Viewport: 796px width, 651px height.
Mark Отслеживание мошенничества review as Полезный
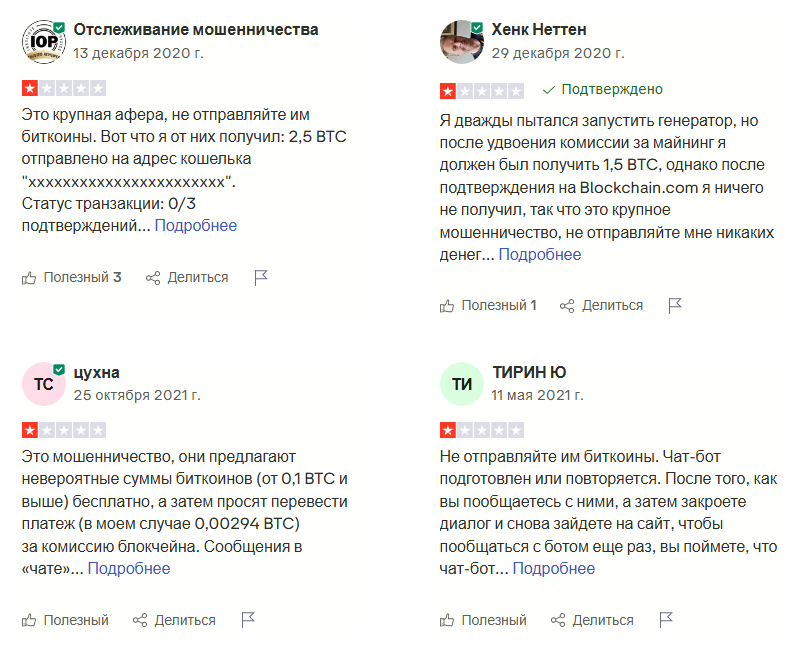[x=71, y=277]
